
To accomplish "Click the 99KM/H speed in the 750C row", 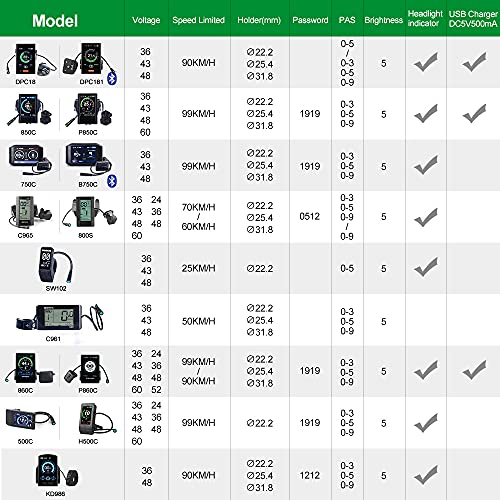I will click(198, 166).
